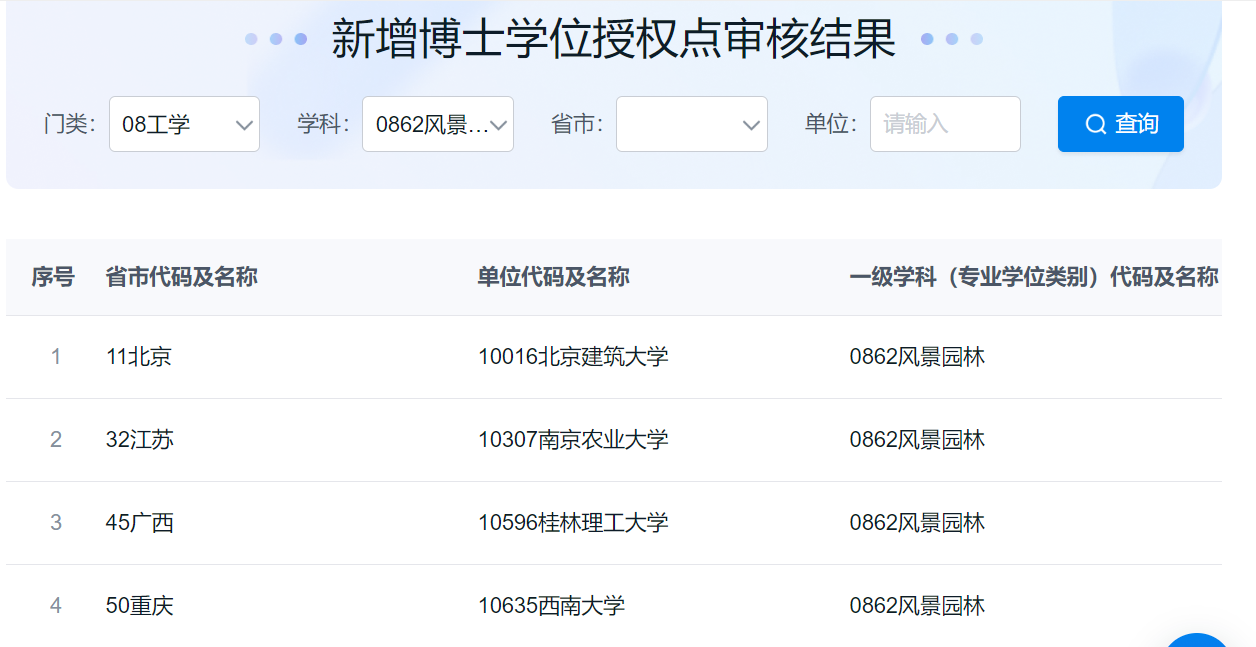Image resolution: width=1256 pixels, height=647 pixels.
Task: Select the 50重庆 cell
Action: pyautogui.click(x=140, y=605)
